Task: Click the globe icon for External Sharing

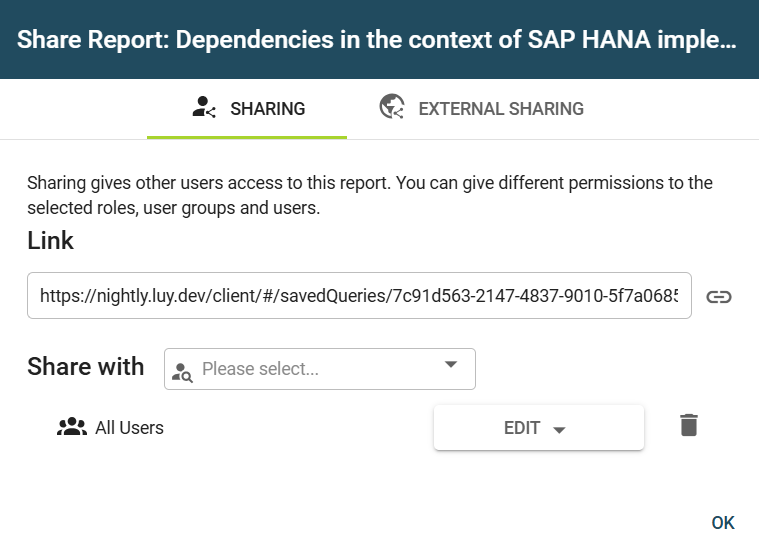Action: 392,108
